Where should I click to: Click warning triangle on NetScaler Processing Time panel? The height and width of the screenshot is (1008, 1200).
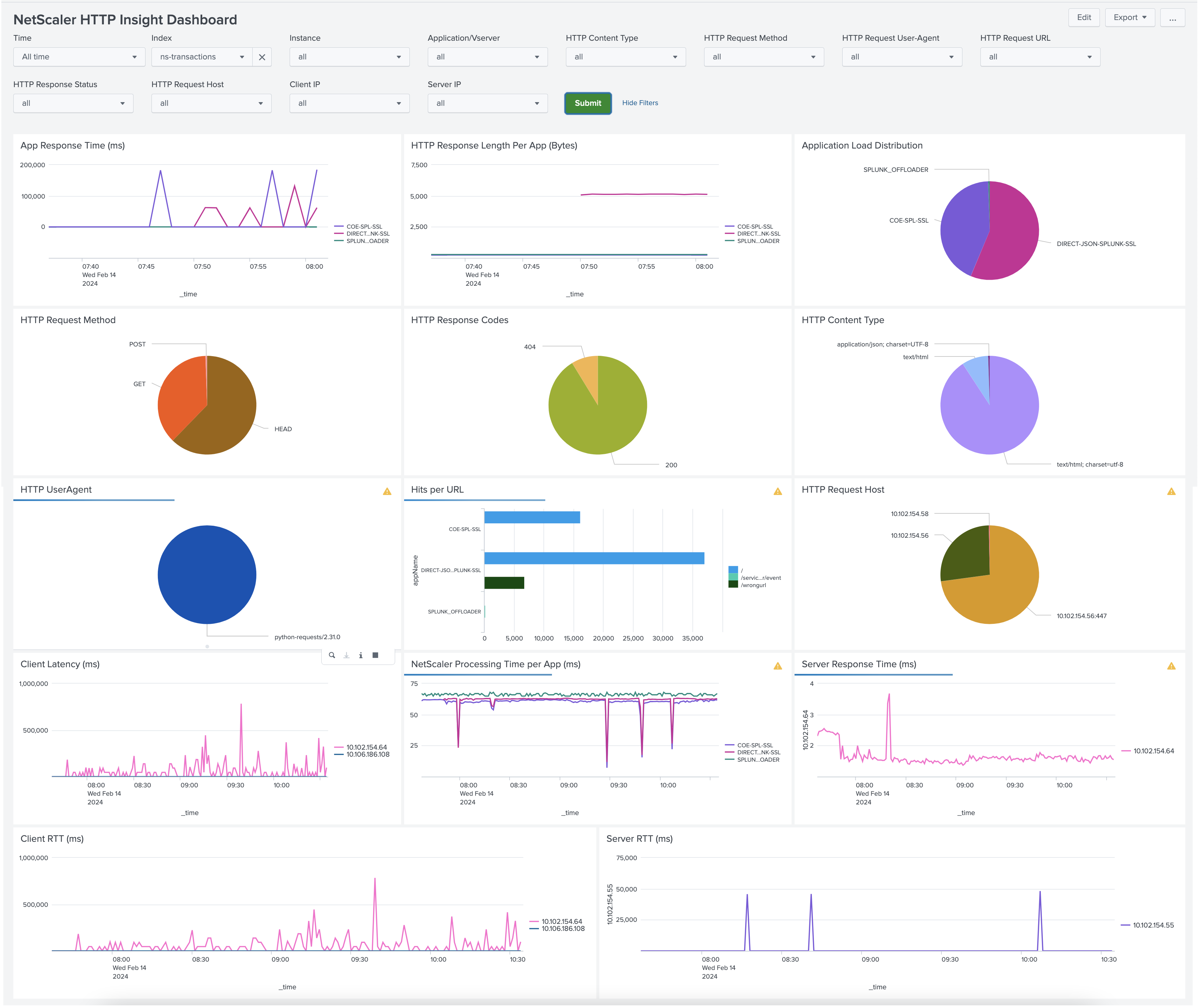[x=778, y=666]
